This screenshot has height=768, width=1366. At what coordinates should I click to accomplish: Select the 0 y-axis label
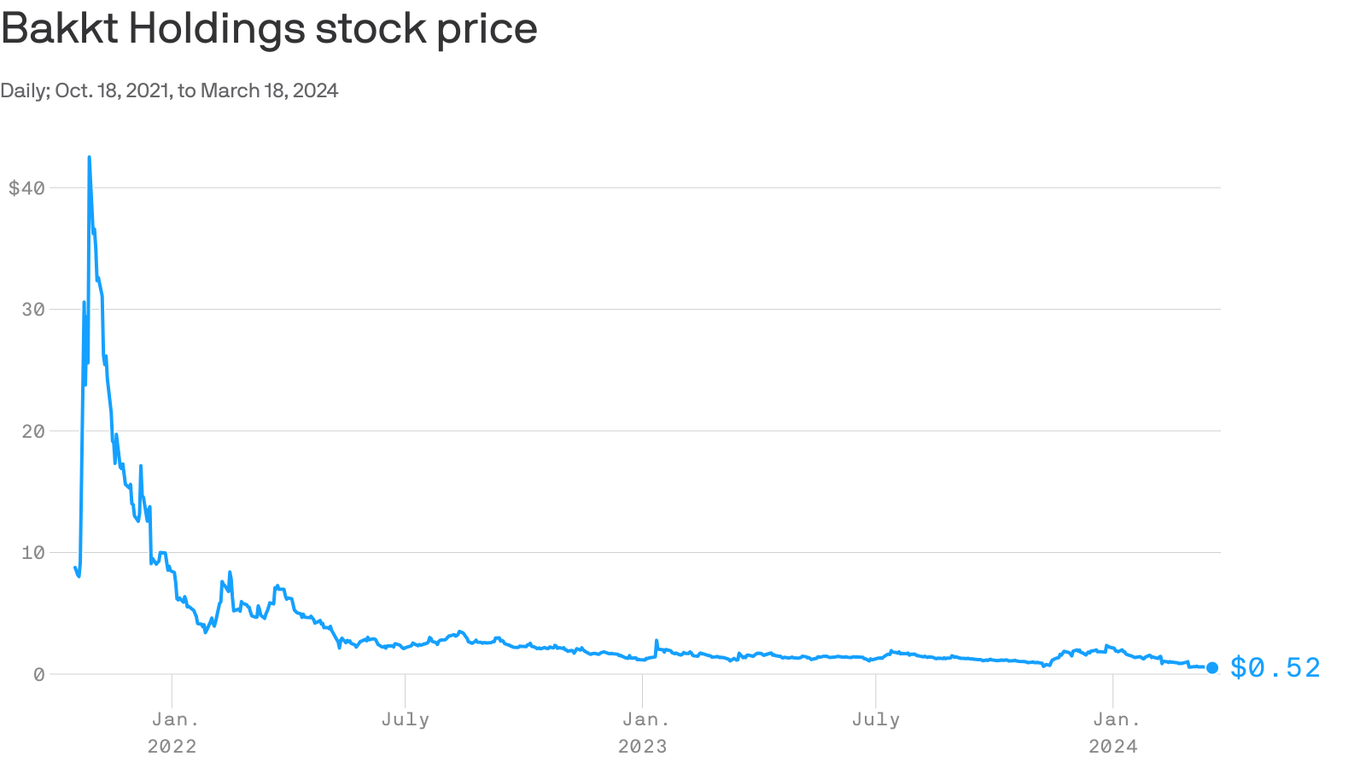[39, 675]
